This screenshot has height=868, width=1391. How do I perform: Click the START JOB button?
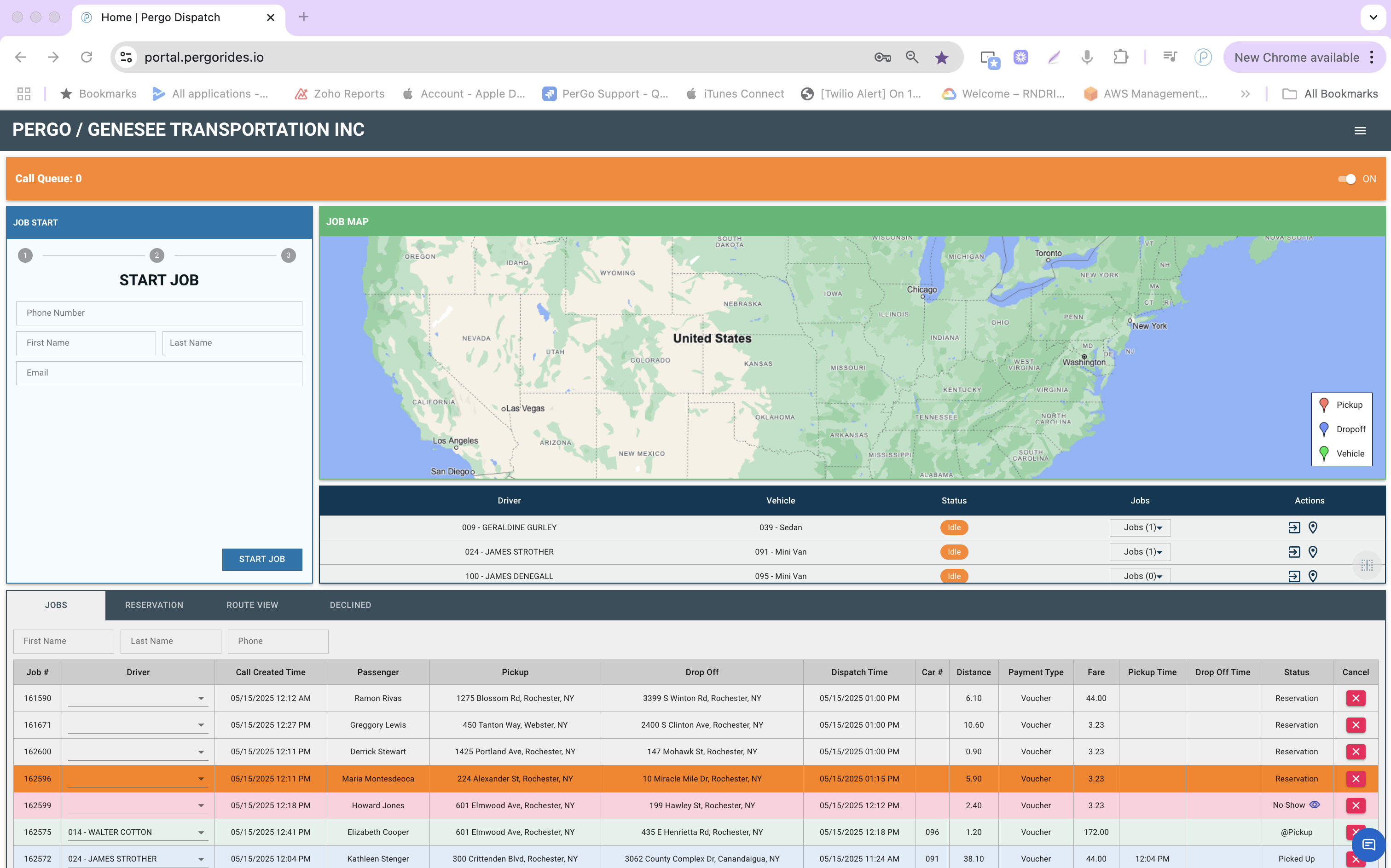262,559
